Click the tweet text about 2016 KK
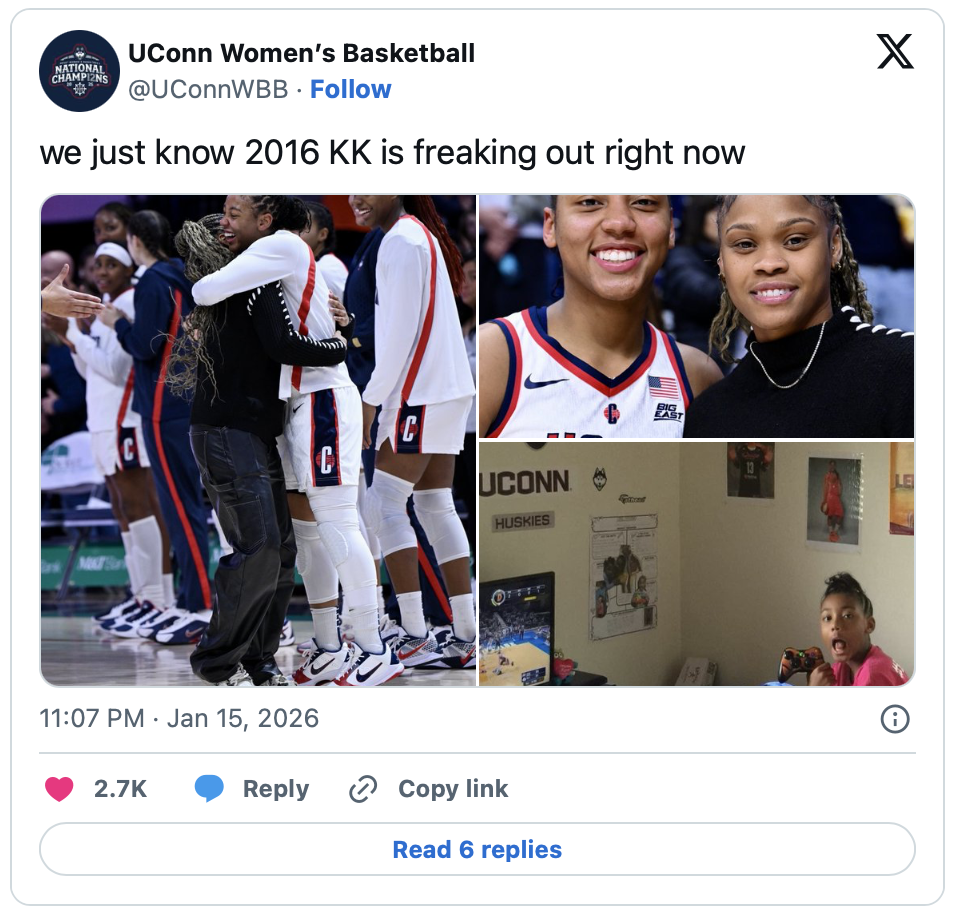Screen dimensions: 956x916 [393, 152]
